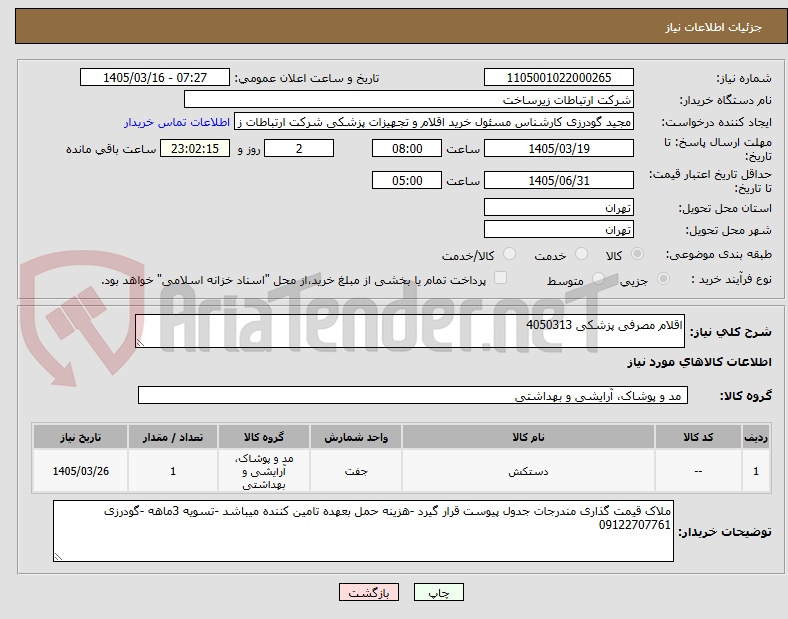Click the price validity time 05:00
The image size is (788, 619).
[x=407, y=180]
